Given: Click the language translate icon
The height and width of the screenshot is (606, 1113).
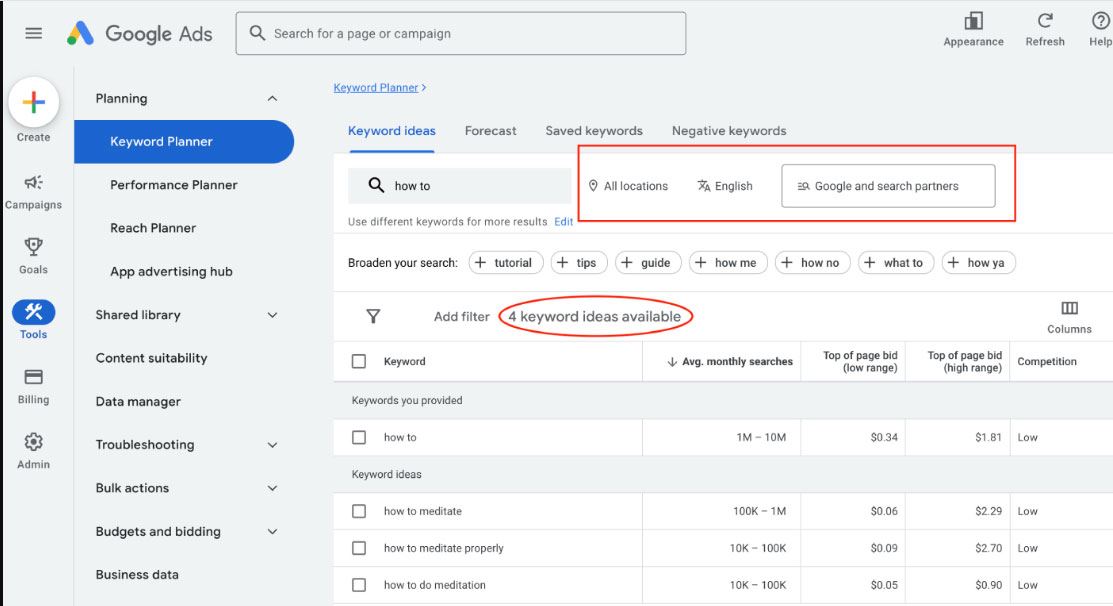Looking at the screenshot, I should (x=703, y=186).
